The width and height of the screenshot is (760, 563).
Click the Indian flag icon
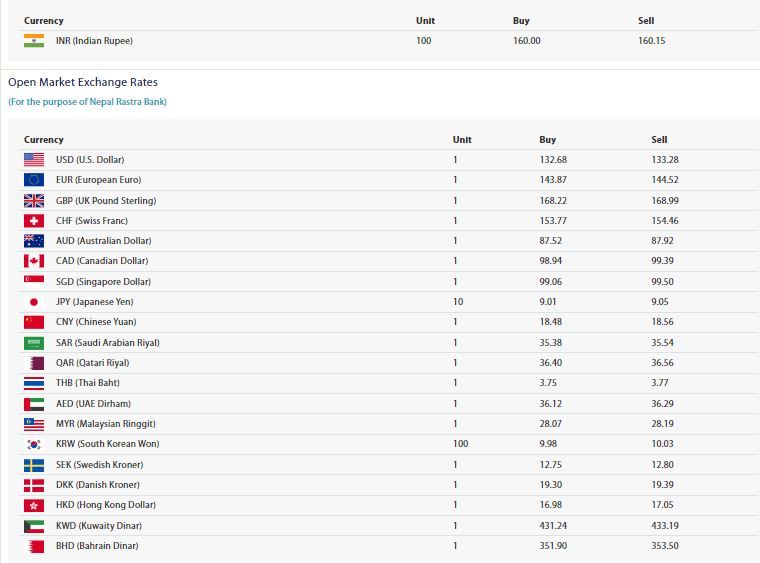coord(34,41)
